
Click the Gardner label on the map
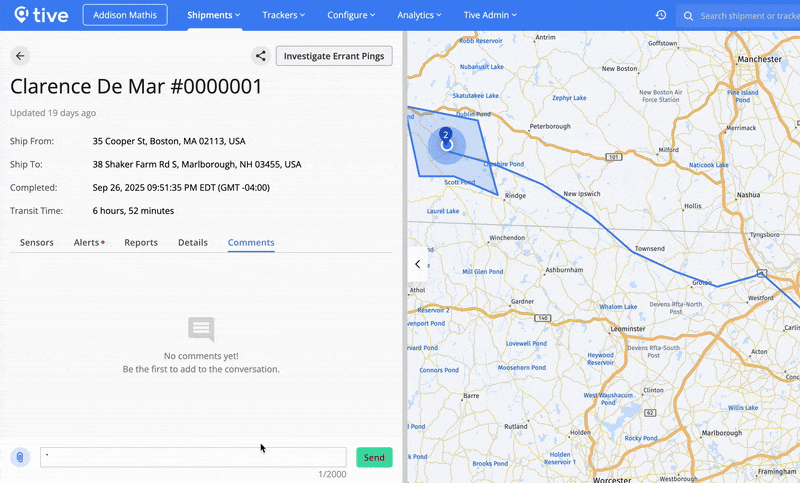coord(522,301)
